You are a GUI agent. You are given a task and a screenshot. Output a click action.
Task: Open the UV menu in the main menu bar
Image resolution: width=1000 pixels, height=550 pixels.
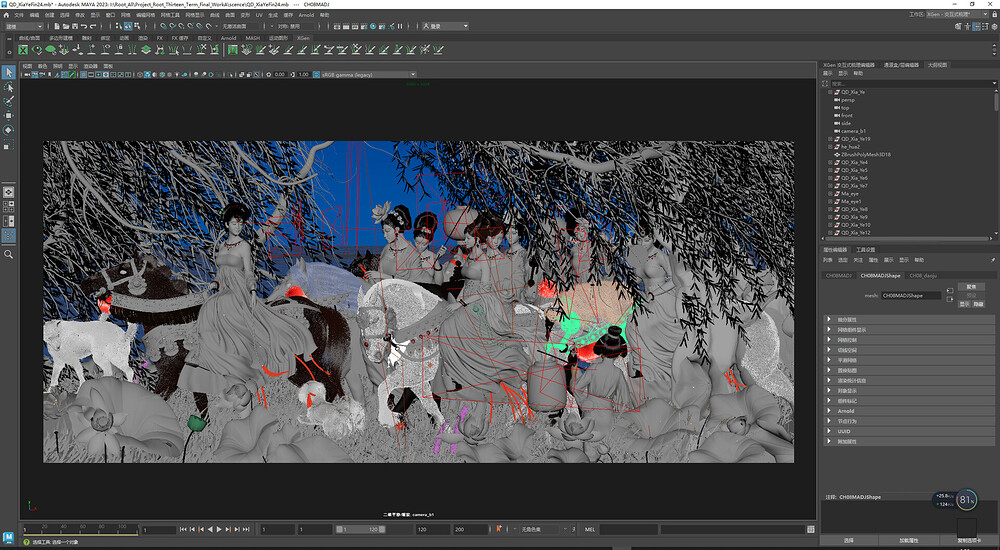point(259,15)
